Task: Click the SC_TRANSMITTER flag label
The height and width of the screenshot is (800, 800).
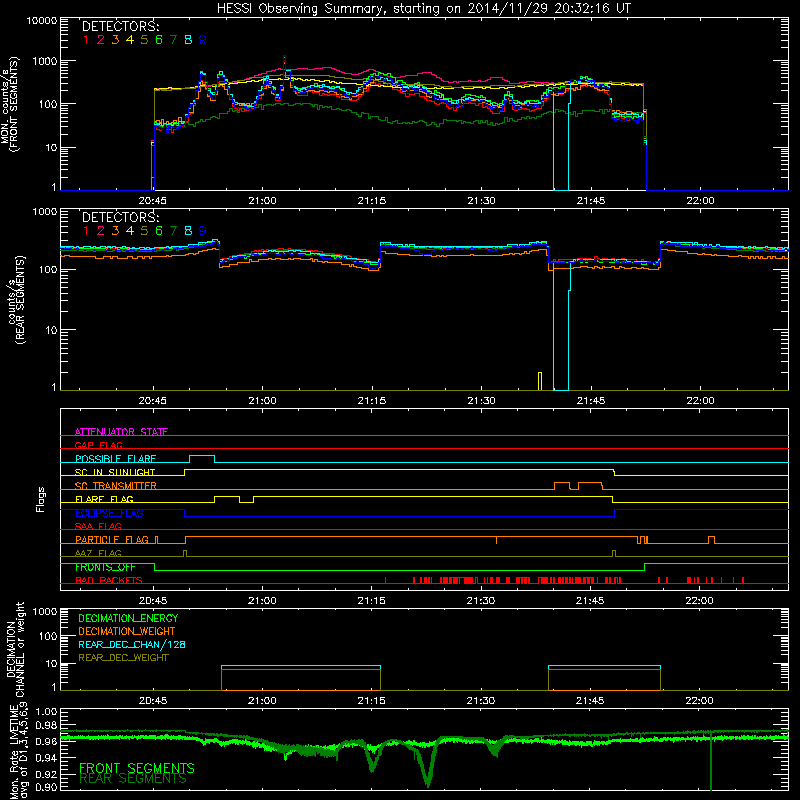Action: 116,485
